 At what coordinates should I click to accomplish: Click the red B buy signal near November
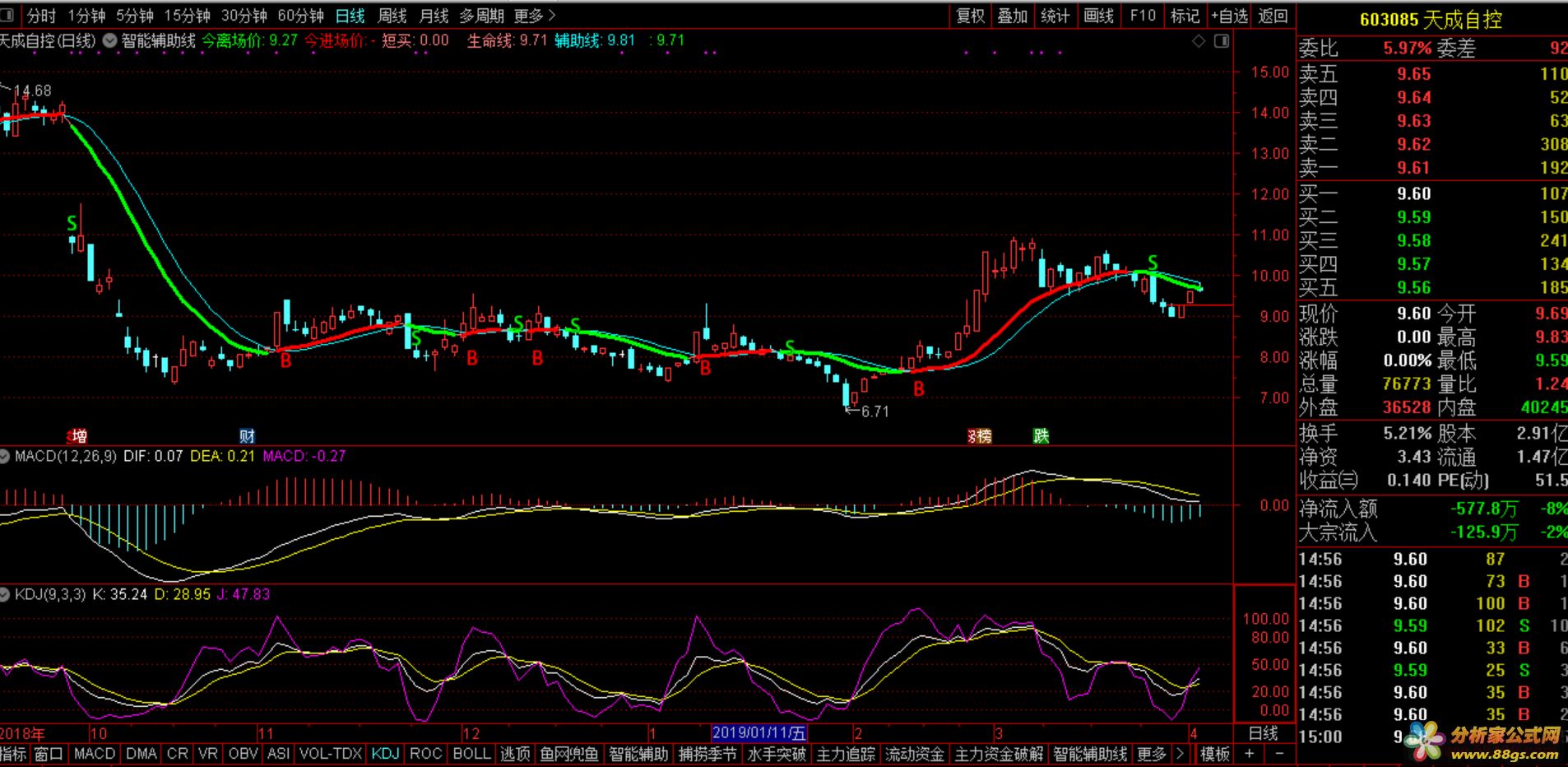285,360
